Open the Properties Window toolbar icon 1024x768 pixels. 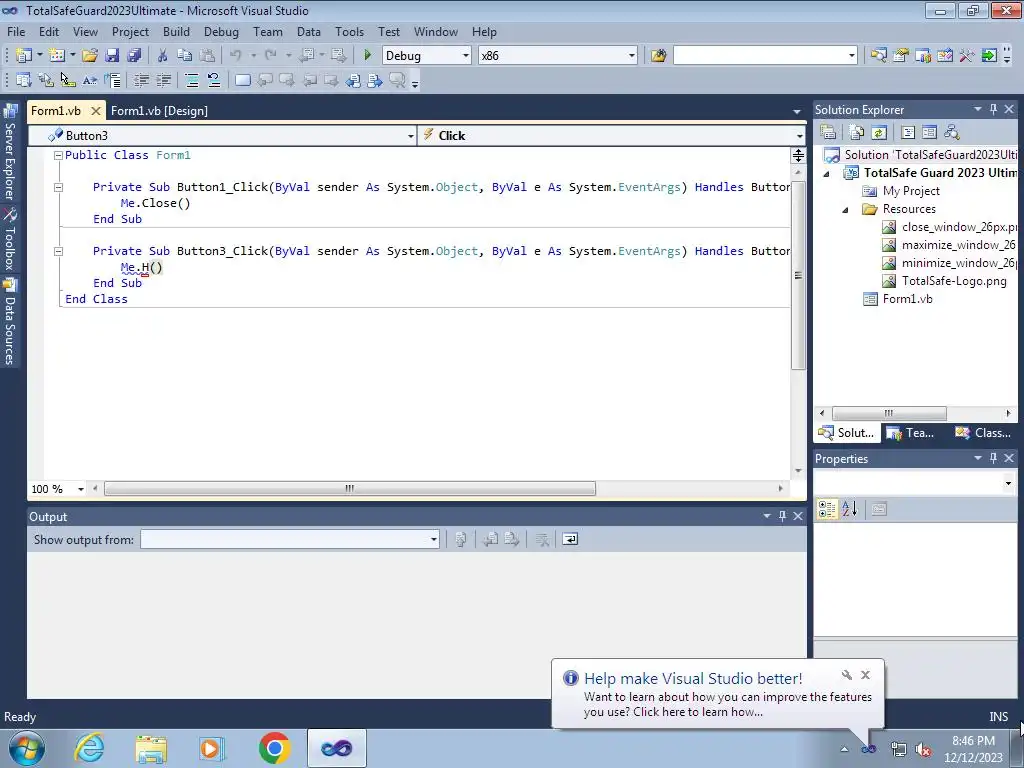coord(901,56)
